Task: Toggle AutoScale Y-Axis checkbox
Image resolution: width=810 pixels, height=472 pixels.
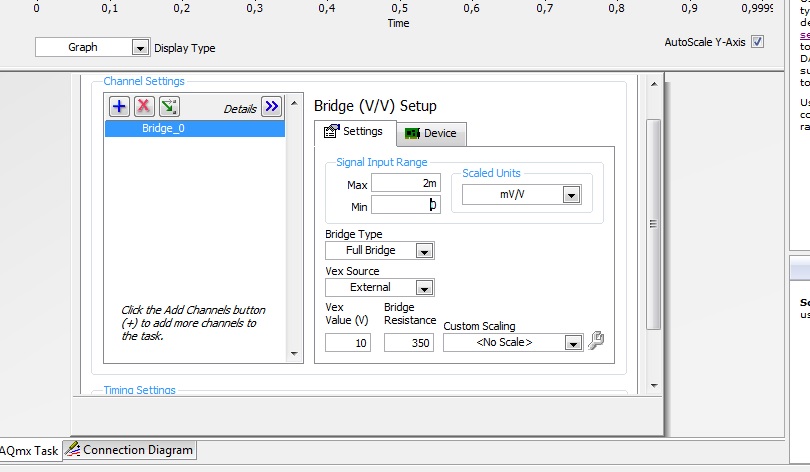Action: pyautogui.click(x=757, y=42)
